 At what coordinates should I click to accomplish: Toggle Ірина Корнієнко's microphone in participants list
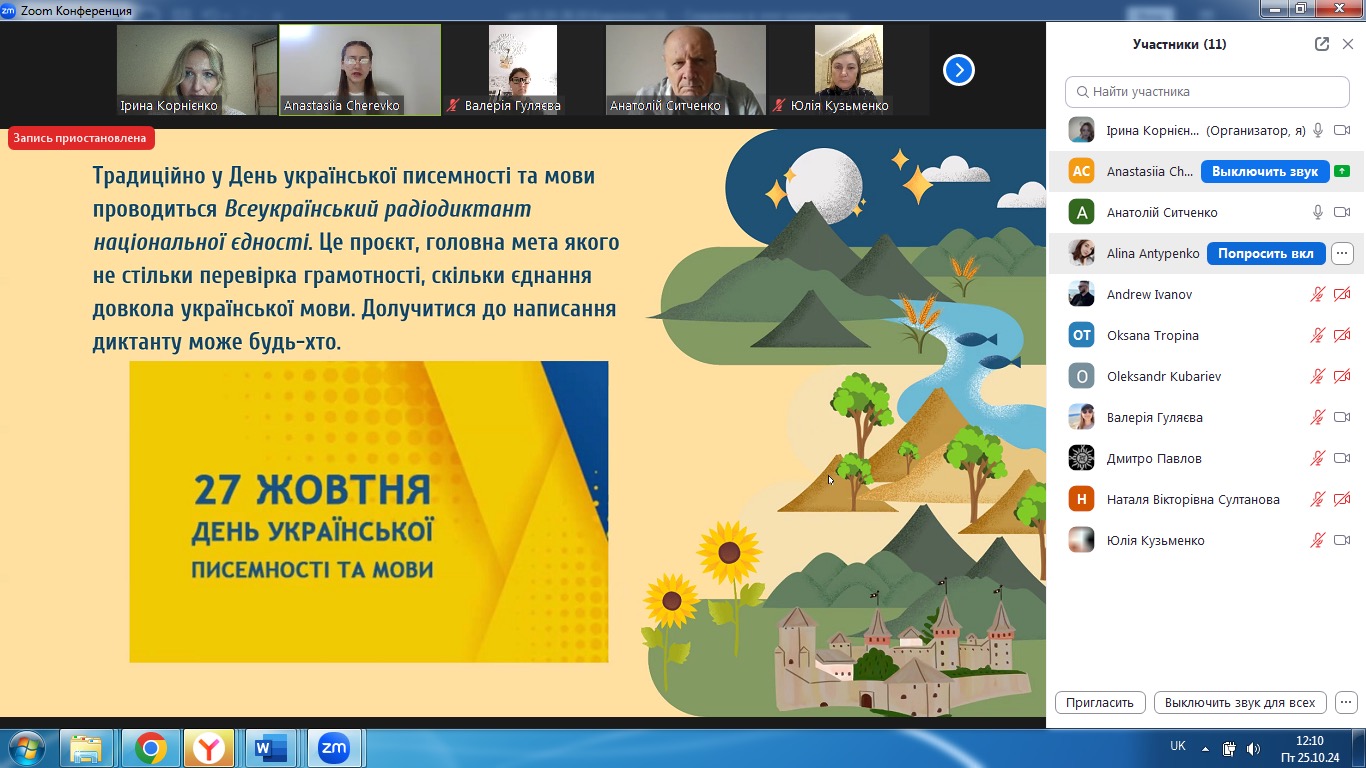(1318, 131)
